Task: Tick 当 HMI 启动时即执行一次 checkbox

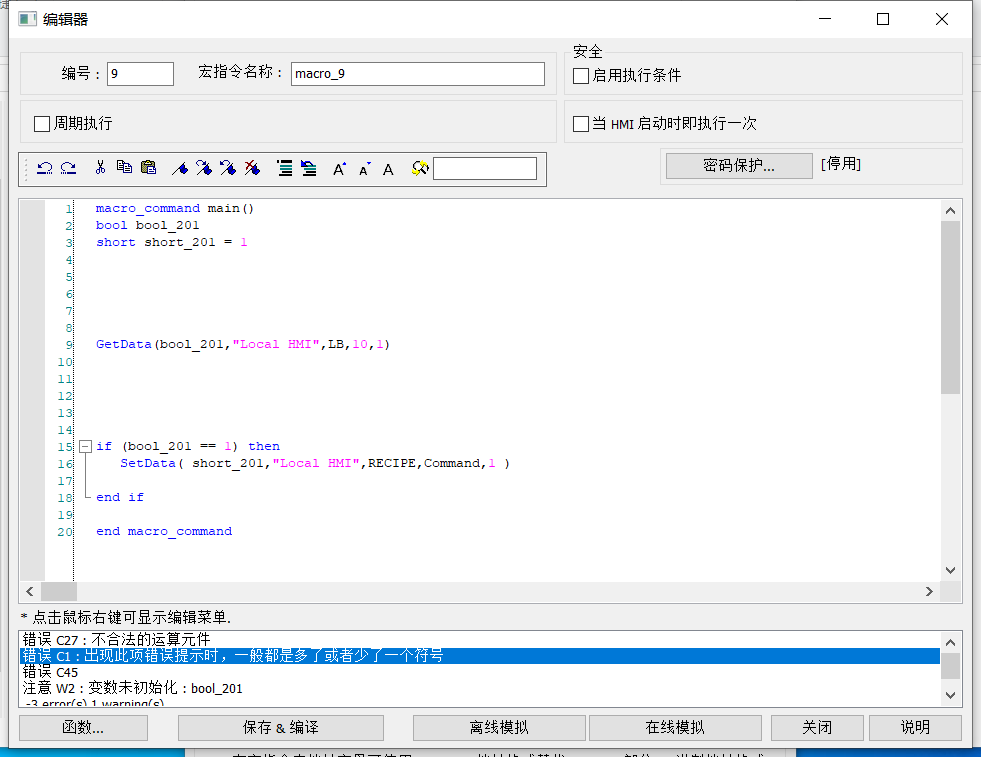Action: pos(581,124)
